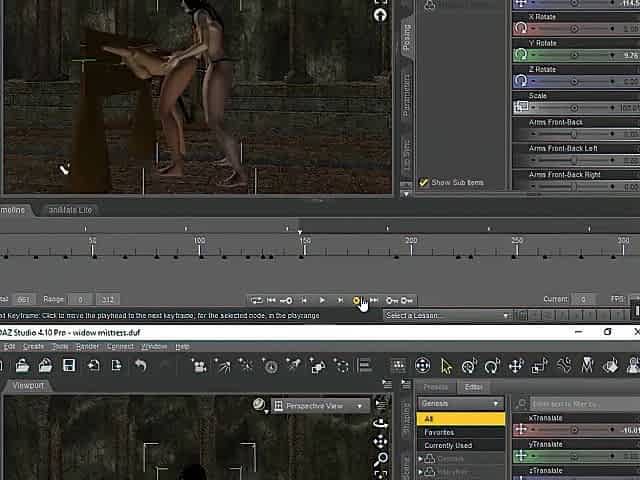Click the reset view arrow icon in top viewport
The image size is (640, 480).
pos(381,15)
